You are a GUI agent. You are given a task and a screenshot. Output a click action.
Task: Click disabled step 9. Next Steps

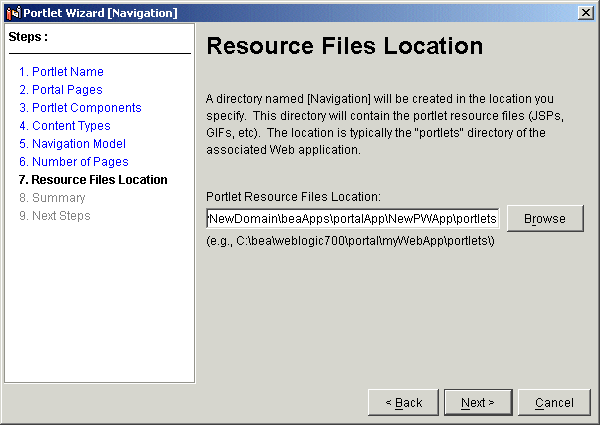(x=55, y=215)
